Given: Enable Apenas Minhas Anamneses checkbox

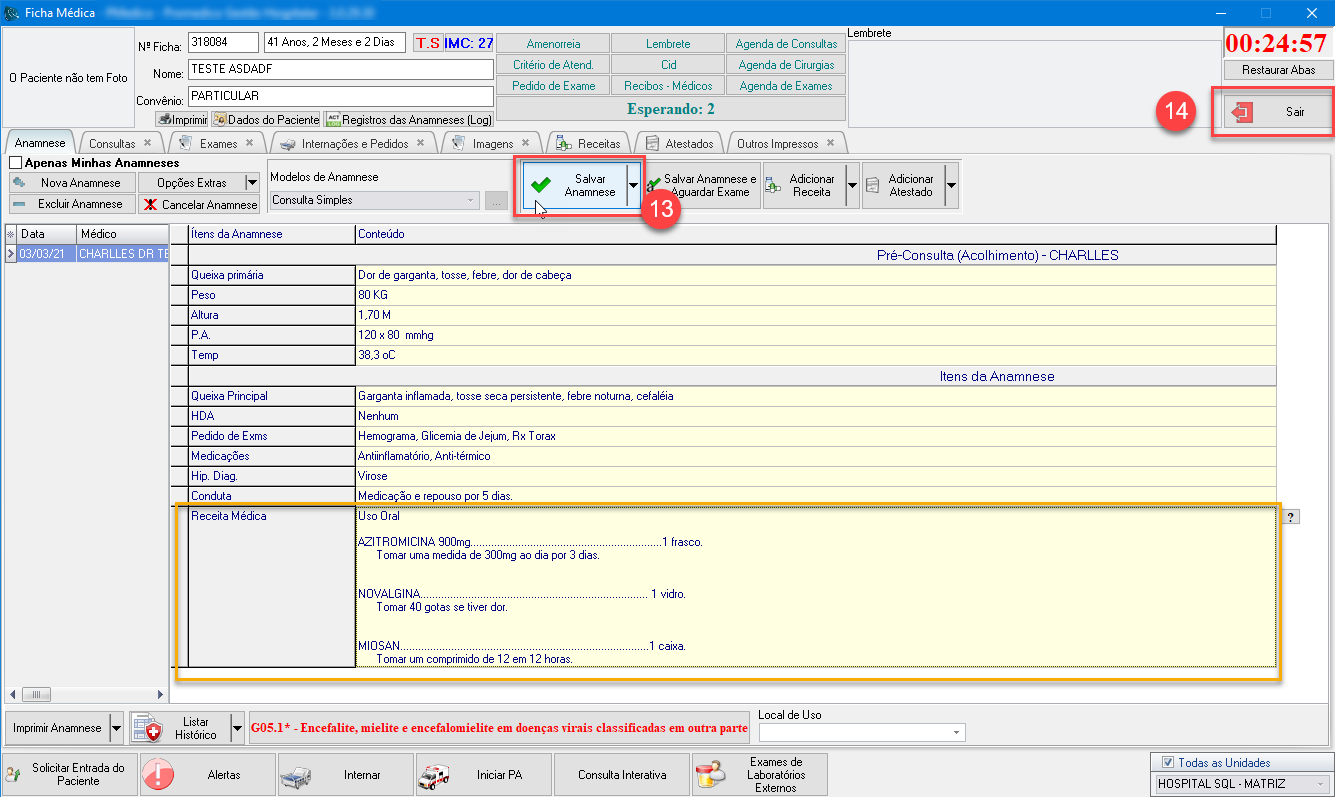Looking at the screenshot, I should click(x=15, y=163).
